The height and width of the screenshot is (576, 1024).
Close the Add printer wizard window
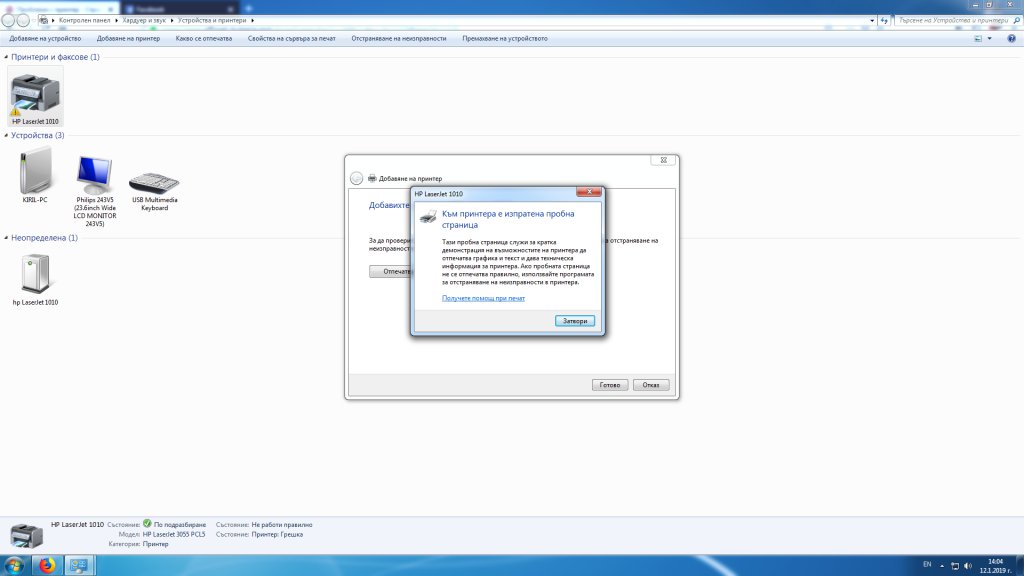[x=664, y=160]
